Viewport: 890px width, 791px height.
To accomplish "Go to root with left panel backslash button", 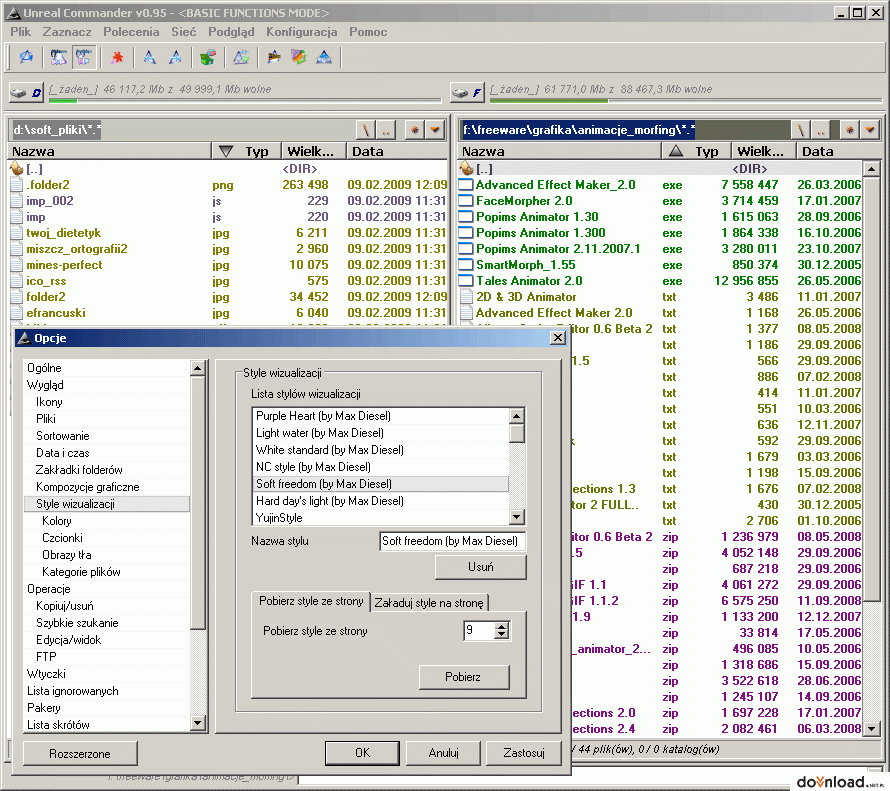I will coord(366,131).
